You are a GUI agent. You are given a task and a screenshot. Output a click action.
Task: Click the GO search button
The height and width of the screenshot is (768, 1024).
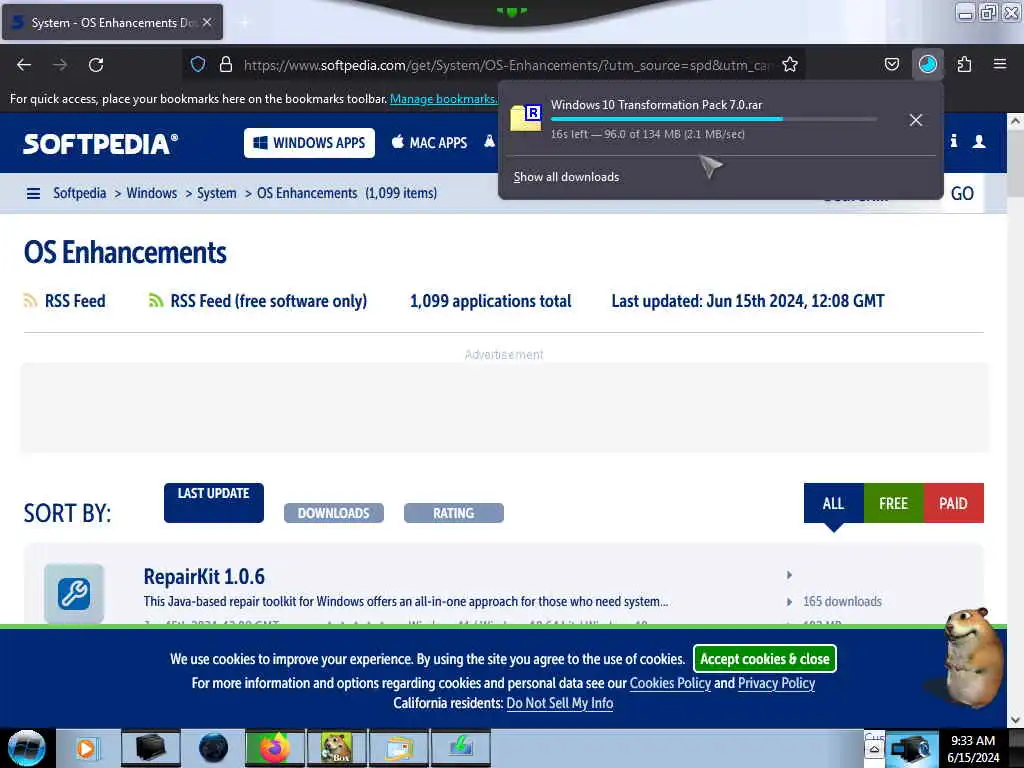coord(962,193)
